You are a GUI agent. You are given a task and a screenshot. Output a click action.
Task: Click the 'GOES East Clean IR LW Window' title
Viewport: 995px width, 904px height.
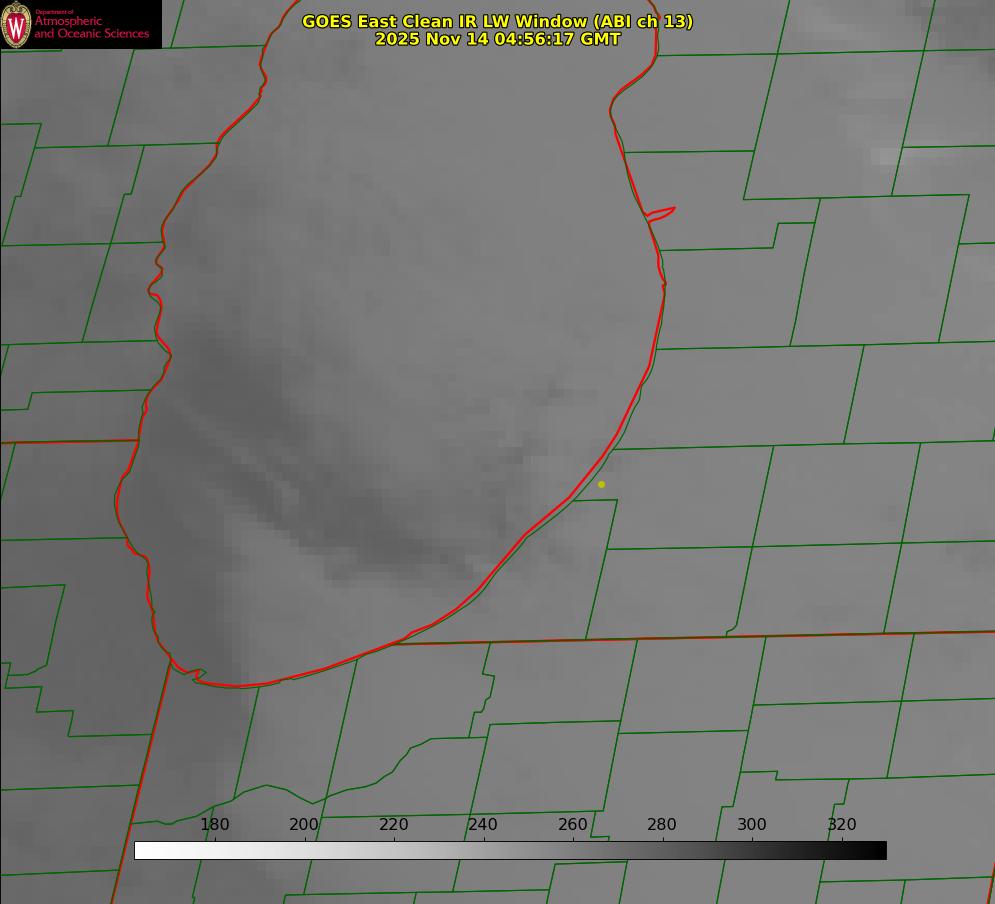pos(497,21)
